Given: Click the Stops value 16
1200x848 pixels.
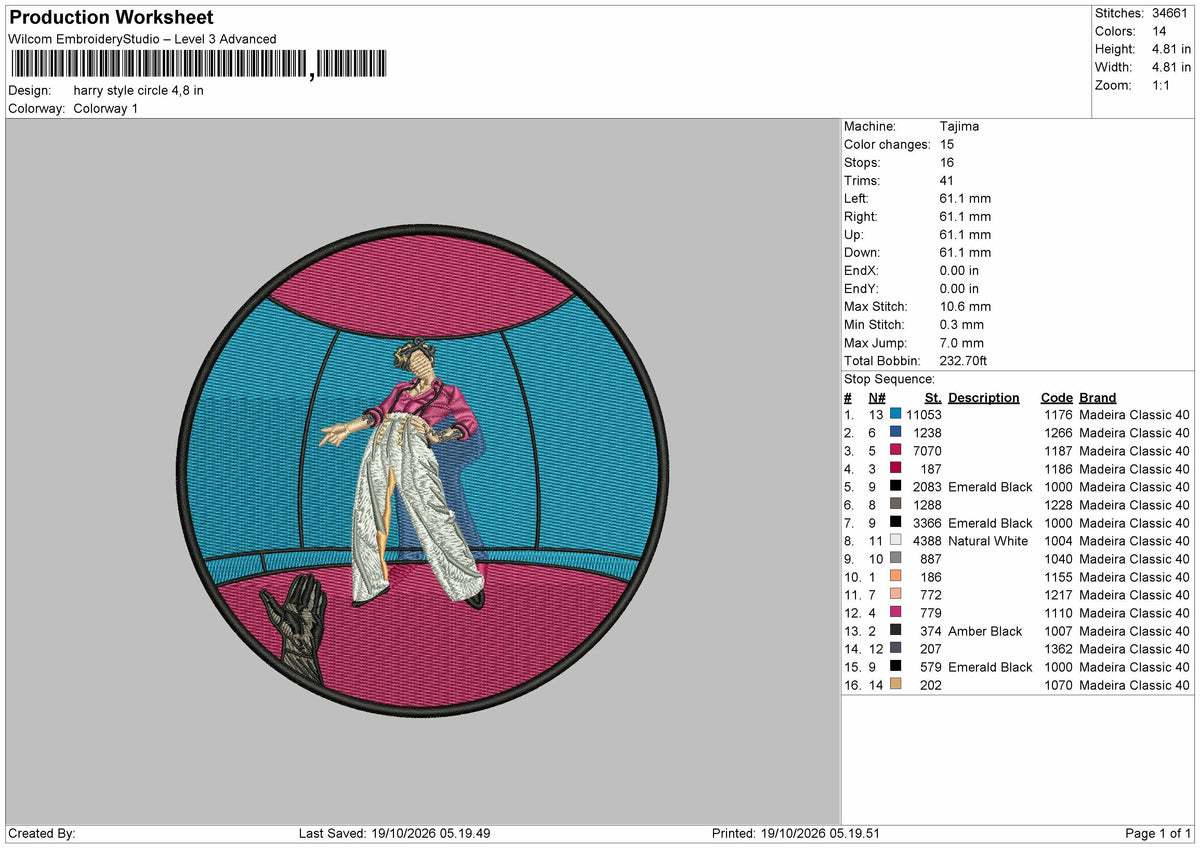Looking at the screenshot, I should point(947,162).
